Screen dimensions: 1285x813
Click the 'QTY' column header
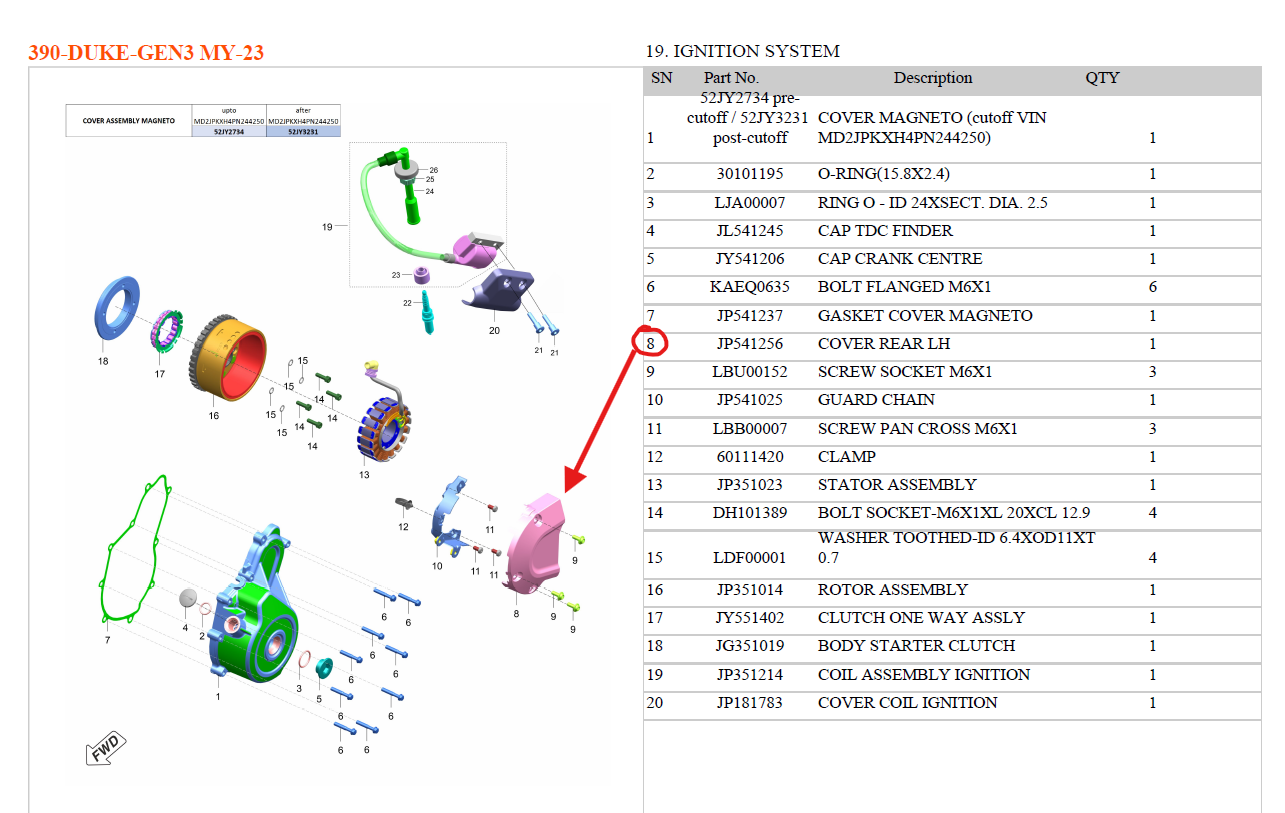1102,78
